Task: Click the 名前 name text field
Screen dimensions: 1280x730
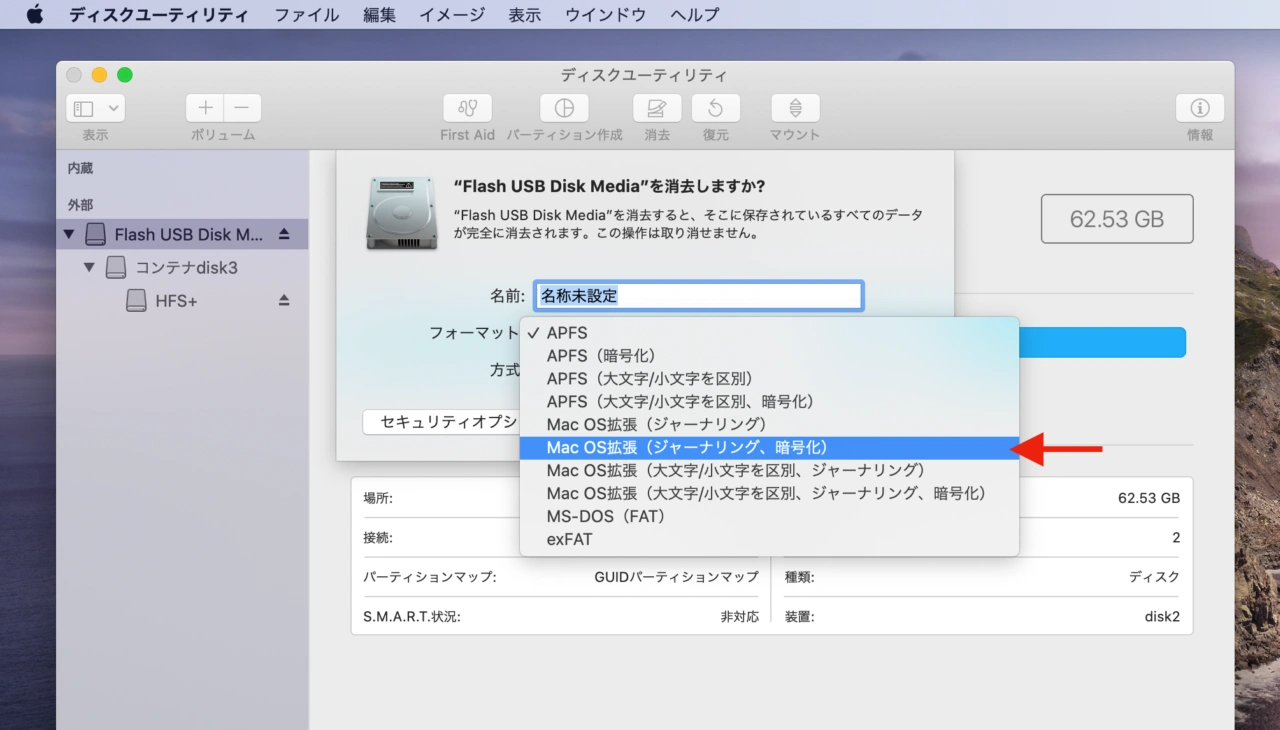Action: coord(698,296)
